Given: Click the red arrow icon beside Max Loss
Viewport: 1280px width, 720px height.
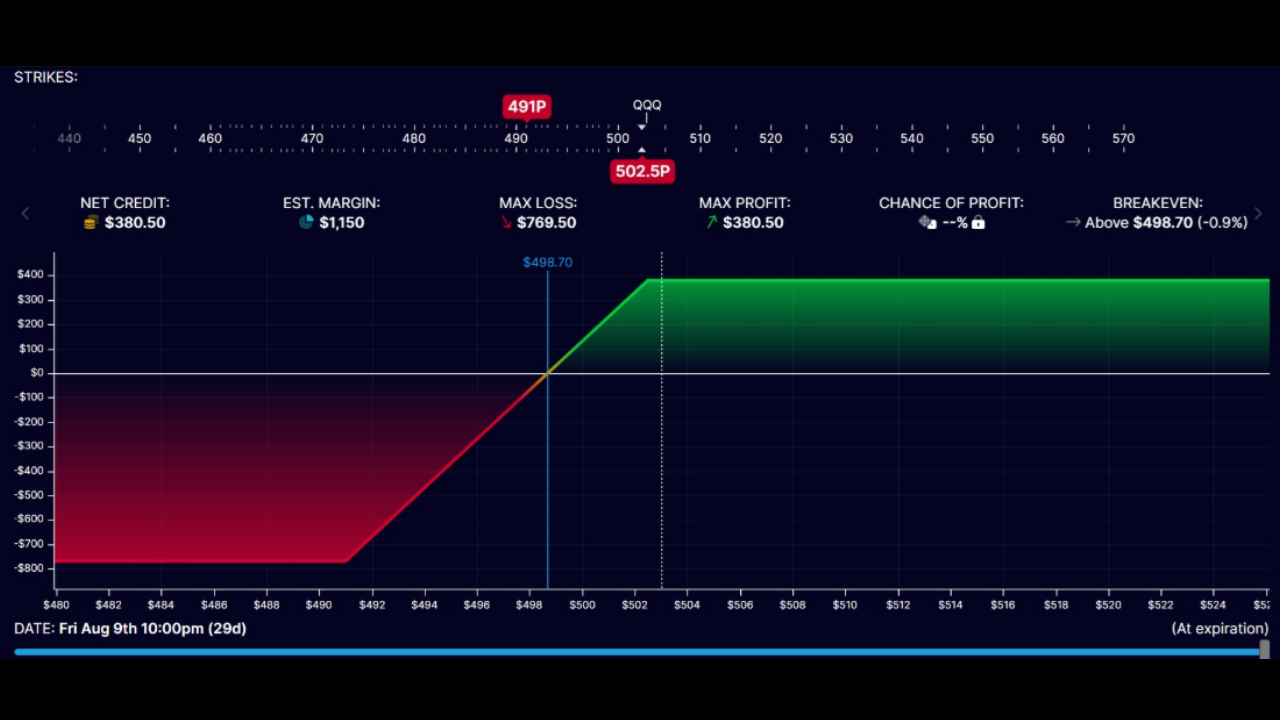Looking at the screenshot, I should pos(506,222).
